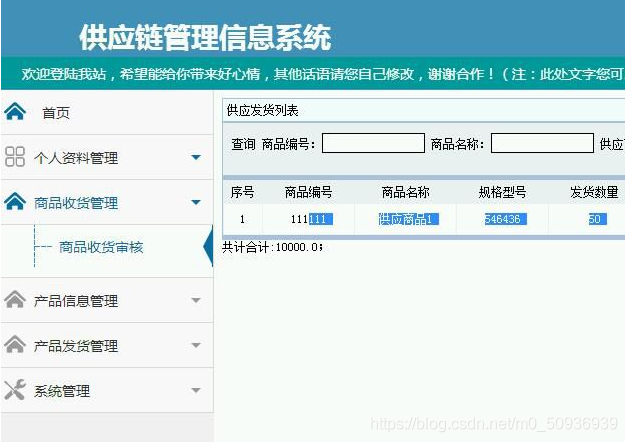Click the home icon beside 首页
Viewport: 627px width, 442px height.
click(x=15, y=112)
